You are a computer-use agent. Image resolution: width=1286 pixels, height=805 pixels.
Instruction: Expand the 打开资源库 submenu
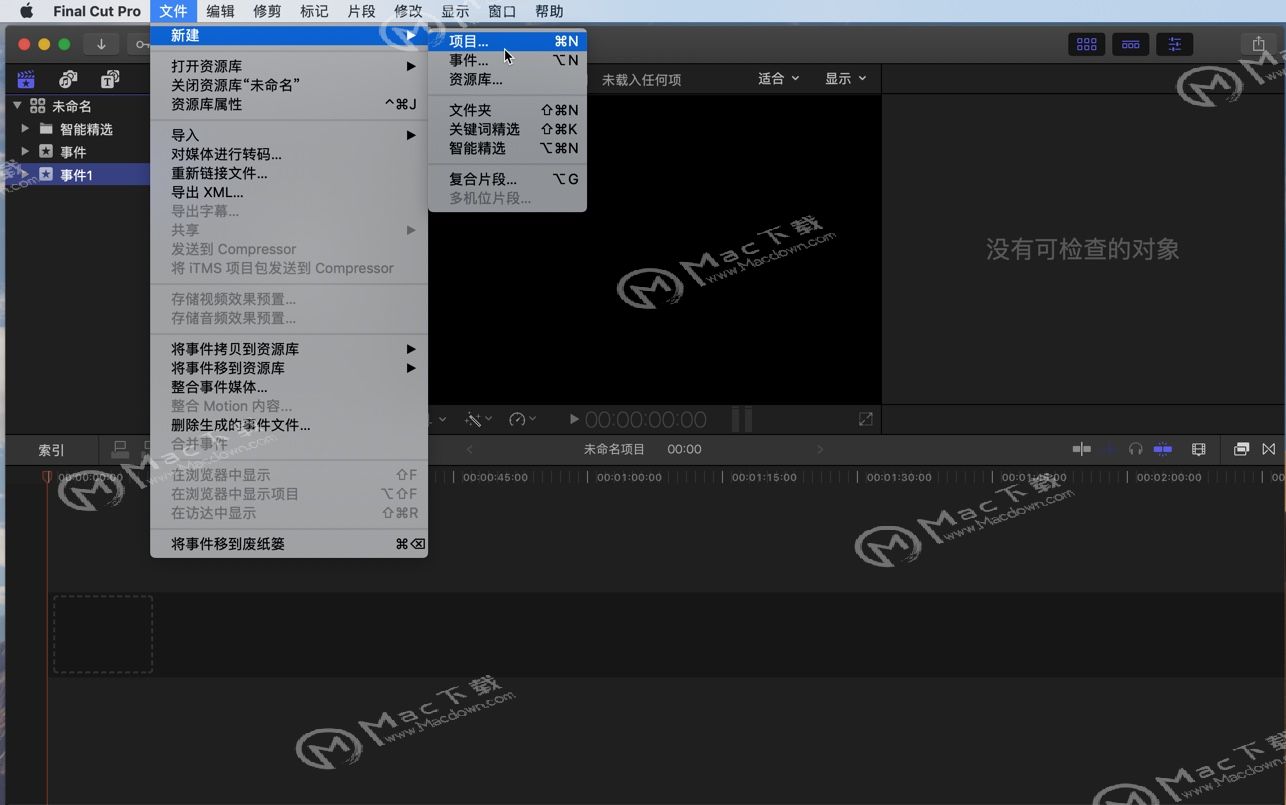pyautogui.click(x=289, y=66)
